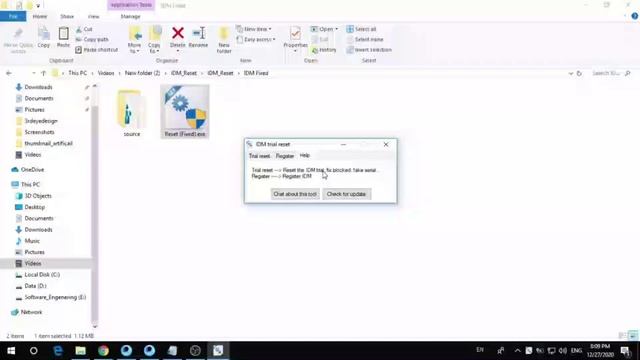Click Select none in the ribbon
Screen dimensions: 640x360
click(365, 40)
